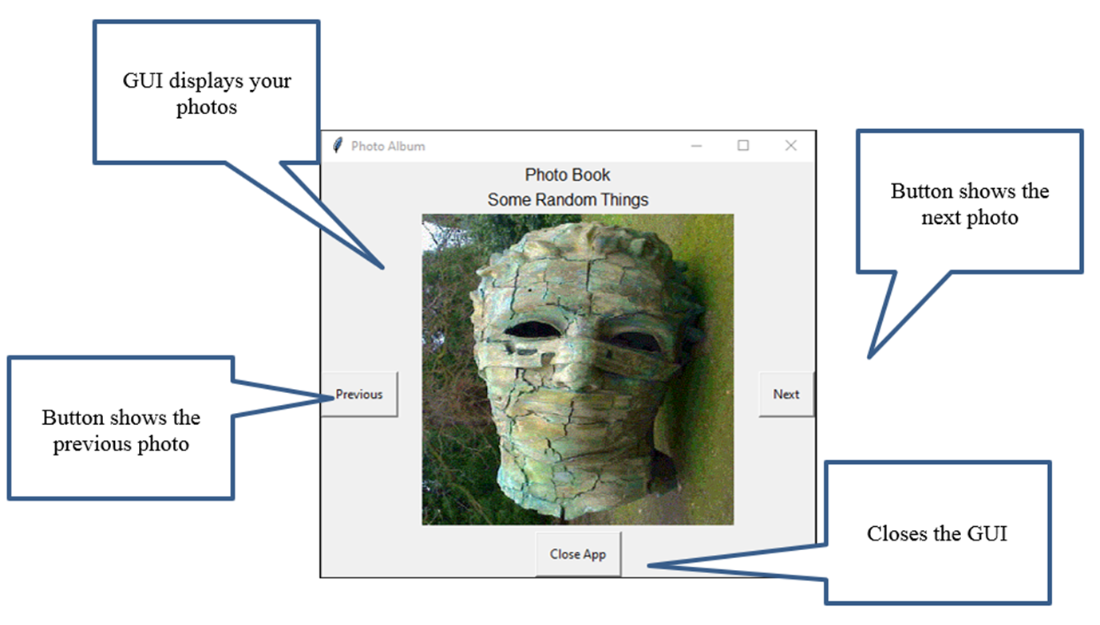The image size is (1100, 625).
Task: Click the 'Photo Album' title bar text
Action: 388,145
